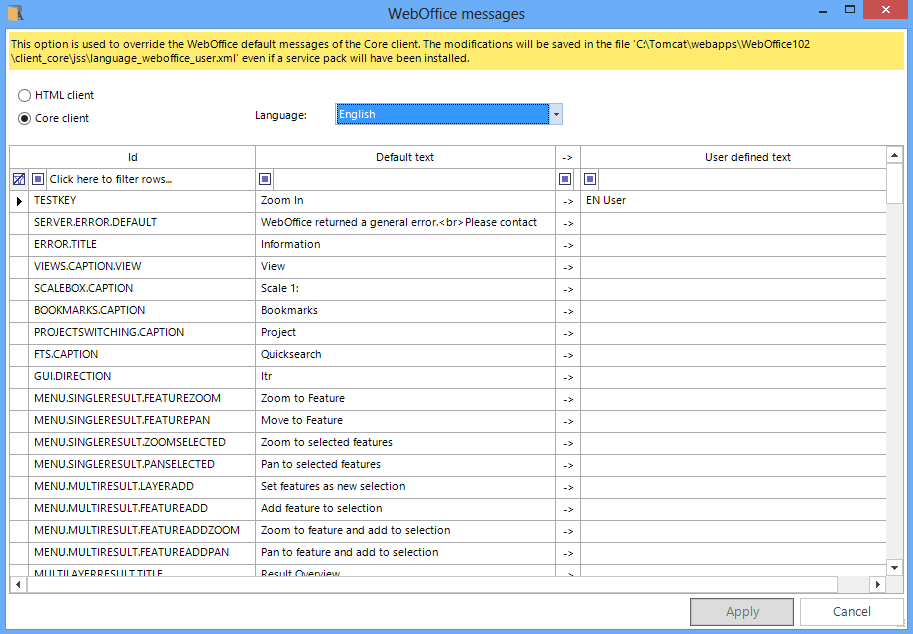
Task: Click the WebOffice application icon in title bar
Action: point(14,12)
